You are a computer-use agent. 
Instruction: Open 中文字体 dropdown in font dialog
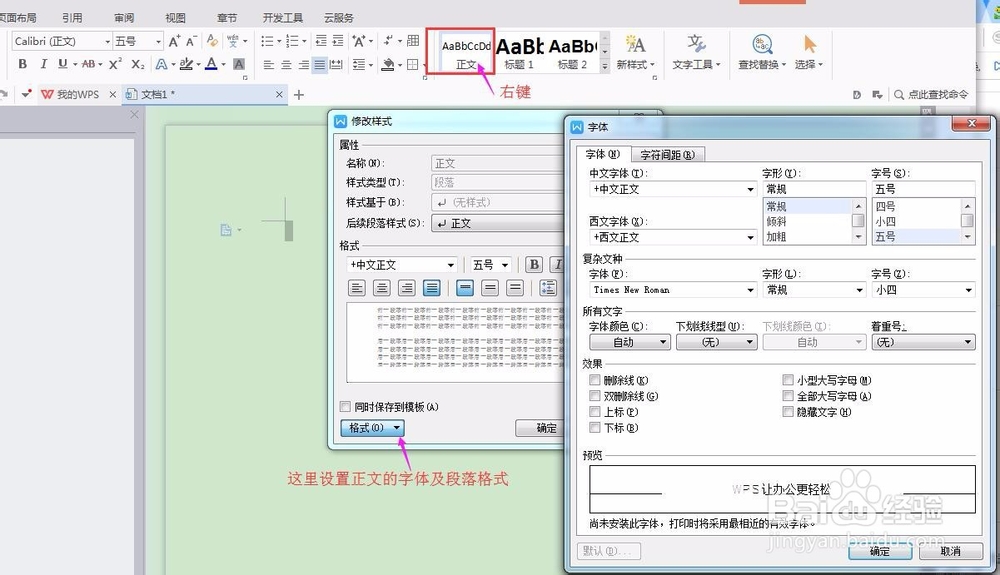[x=750, y=189]
